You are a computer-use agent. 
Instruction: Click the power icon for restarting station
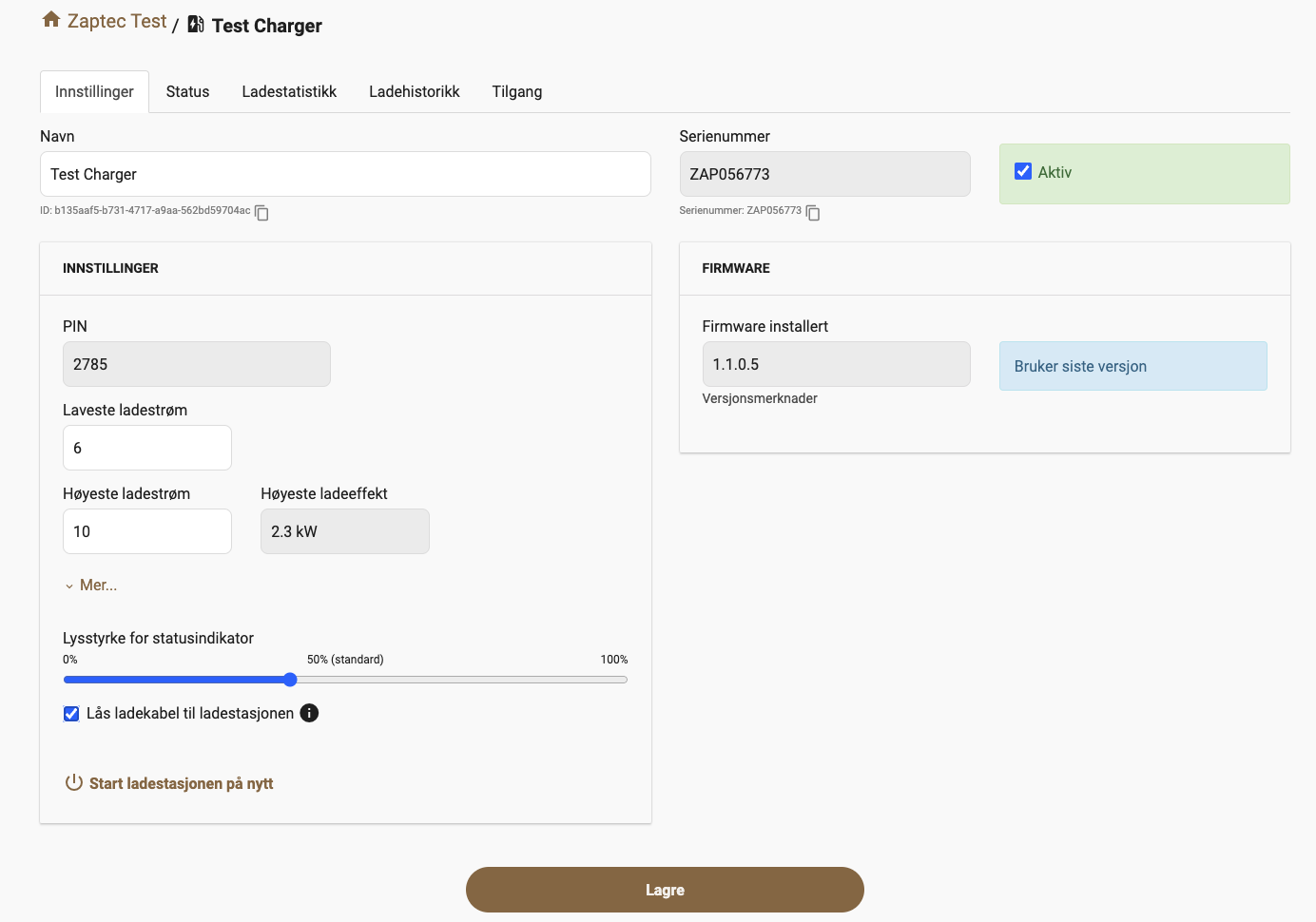coord(73,782)
